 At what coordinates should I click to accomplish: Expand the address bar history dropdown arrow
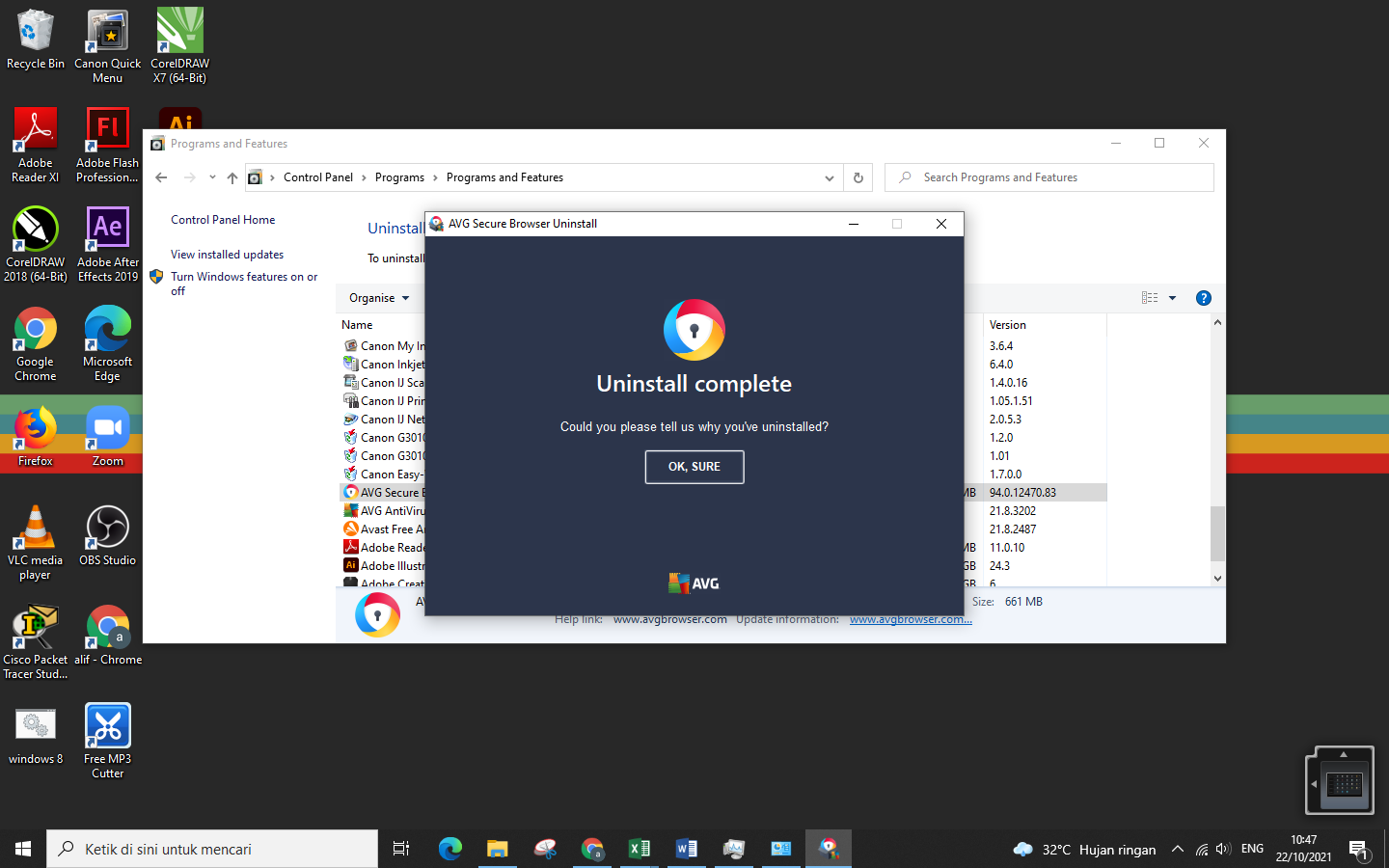(829, 177)
